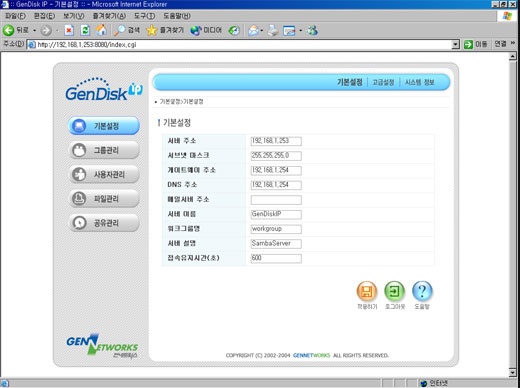
Task: Expand the Edit button dropdown arrow
Action: click(x=300, y=31)
